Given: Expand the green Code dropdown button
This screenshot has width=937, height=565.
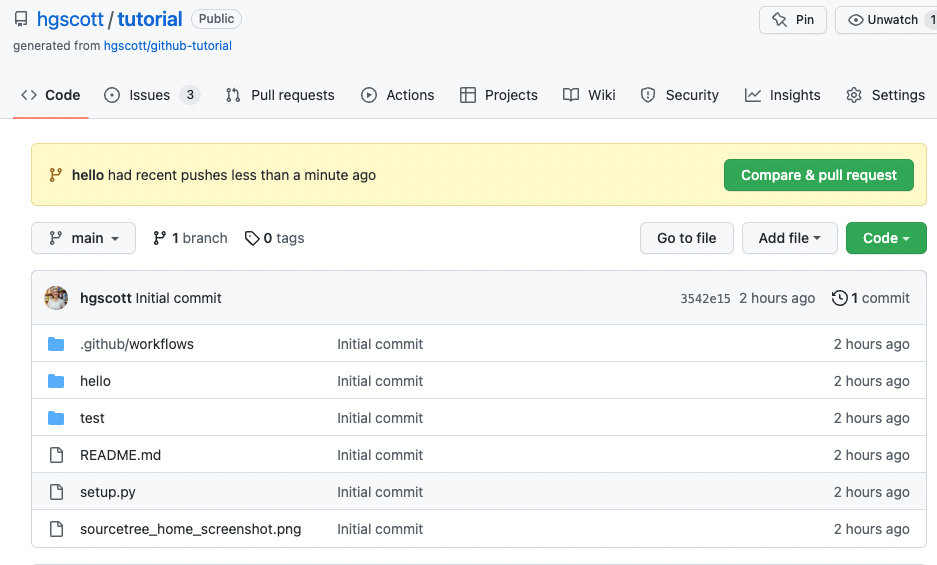Looking at the screenshot, I should [x=886, y=238].
